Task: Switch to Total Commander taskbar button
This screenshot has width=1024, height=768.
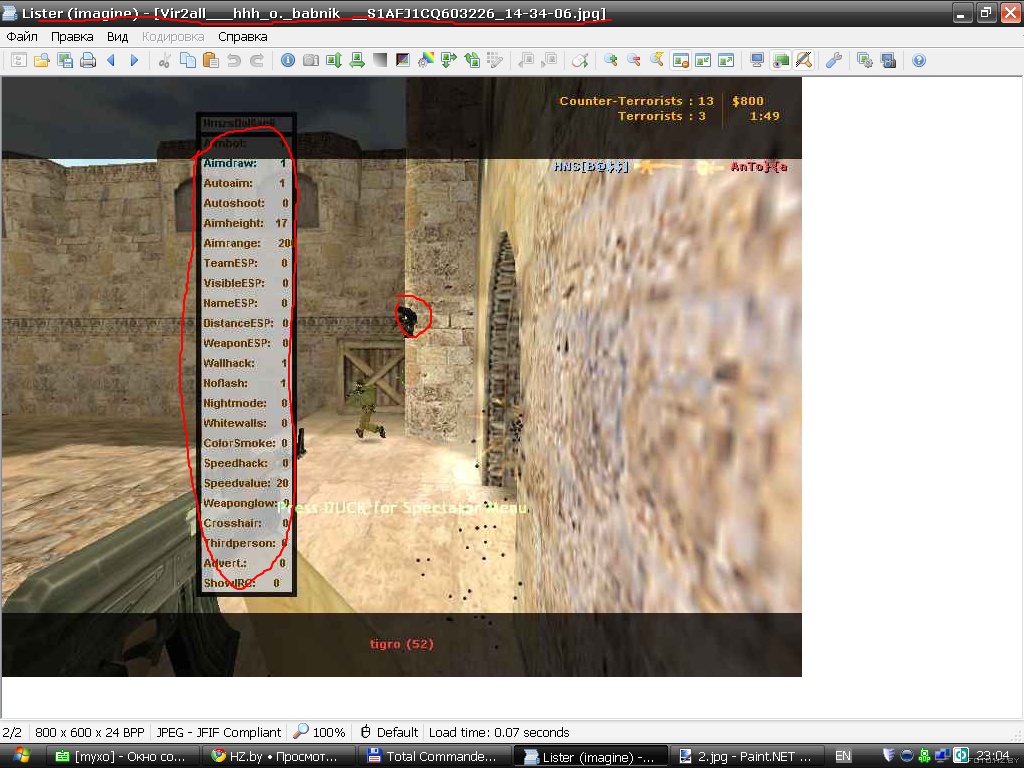Action: tap(435, 756)
